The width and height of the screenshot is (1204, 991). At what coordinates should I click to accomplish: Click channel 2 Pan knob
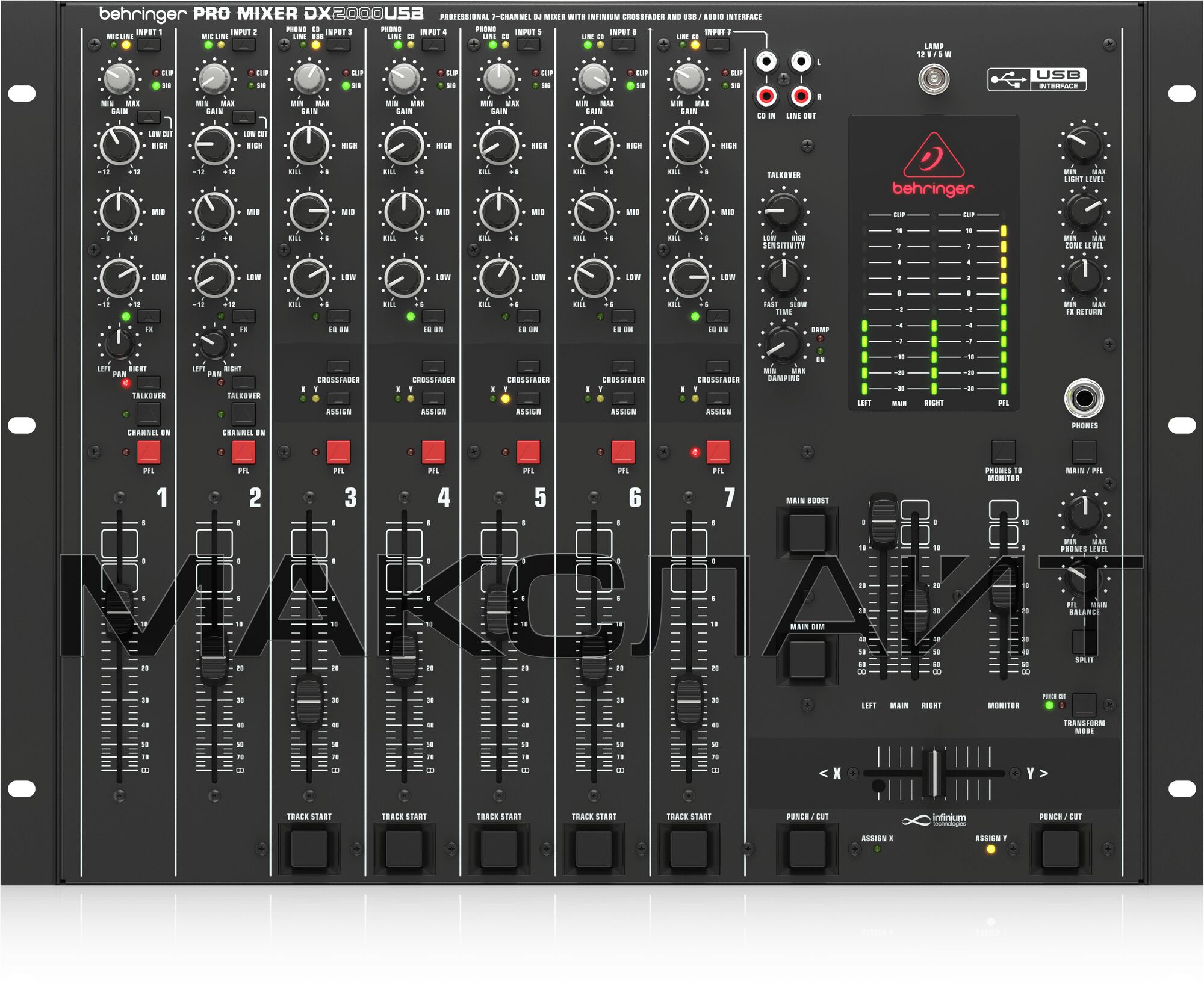(214, 344)
